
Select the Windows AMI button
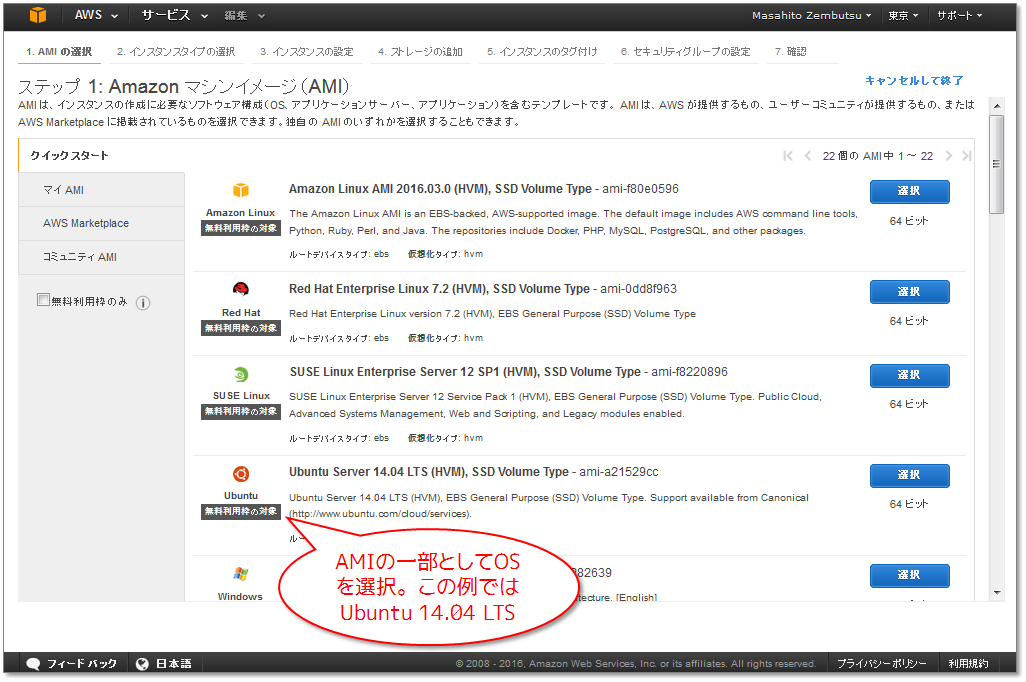click(x=909, y=575)
